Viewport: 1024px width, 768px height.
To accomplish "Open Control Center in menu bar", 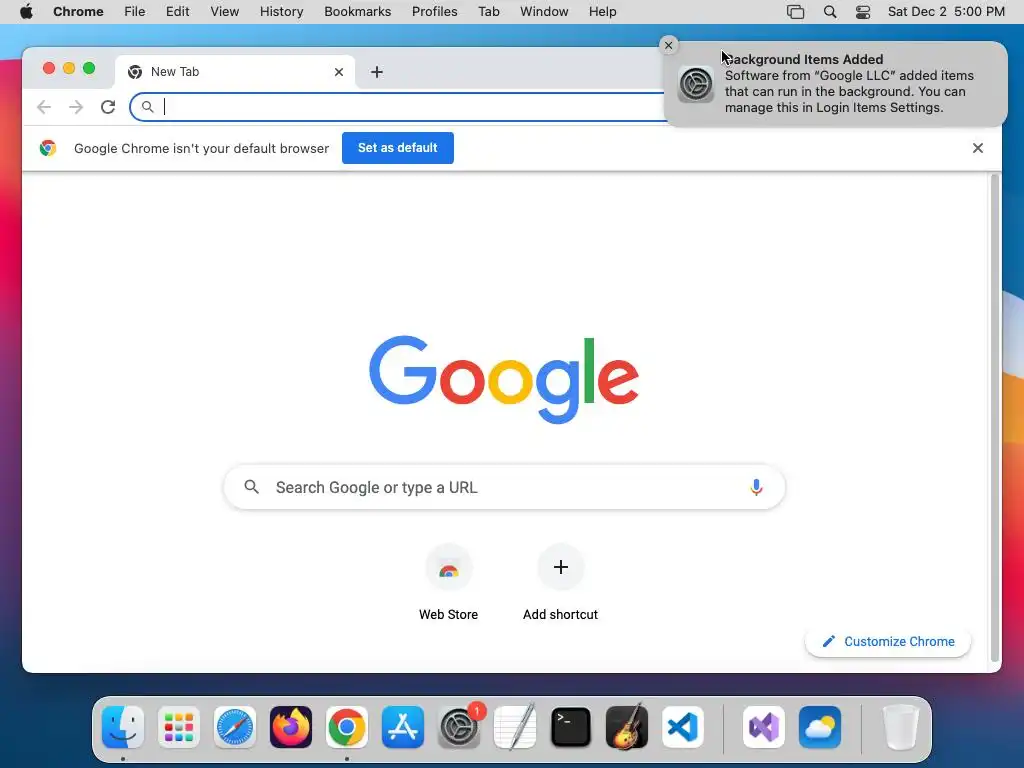I will (x=863, y=12).
